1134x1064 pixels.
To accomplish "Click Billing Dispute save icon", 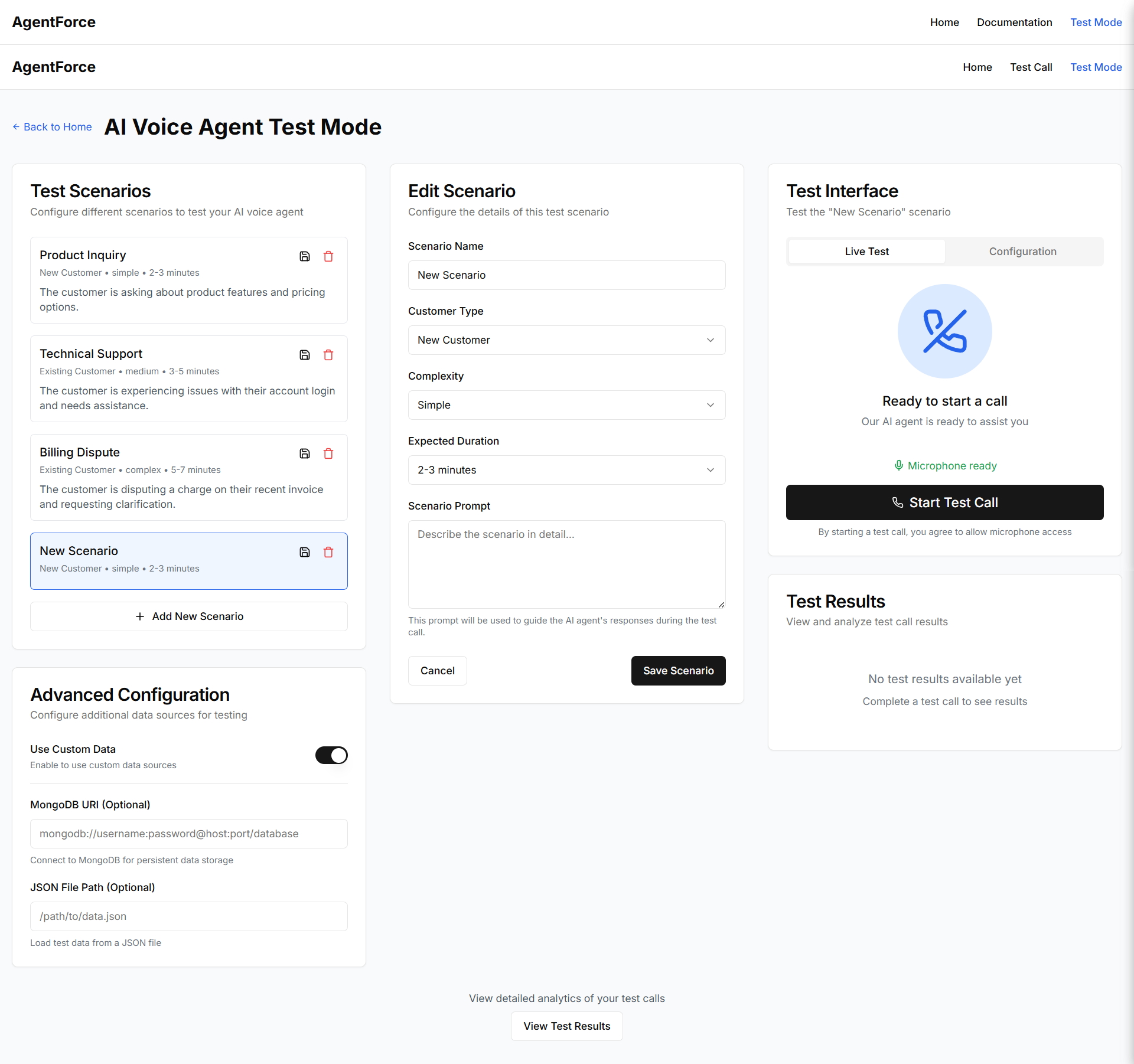I will point(305,453).
